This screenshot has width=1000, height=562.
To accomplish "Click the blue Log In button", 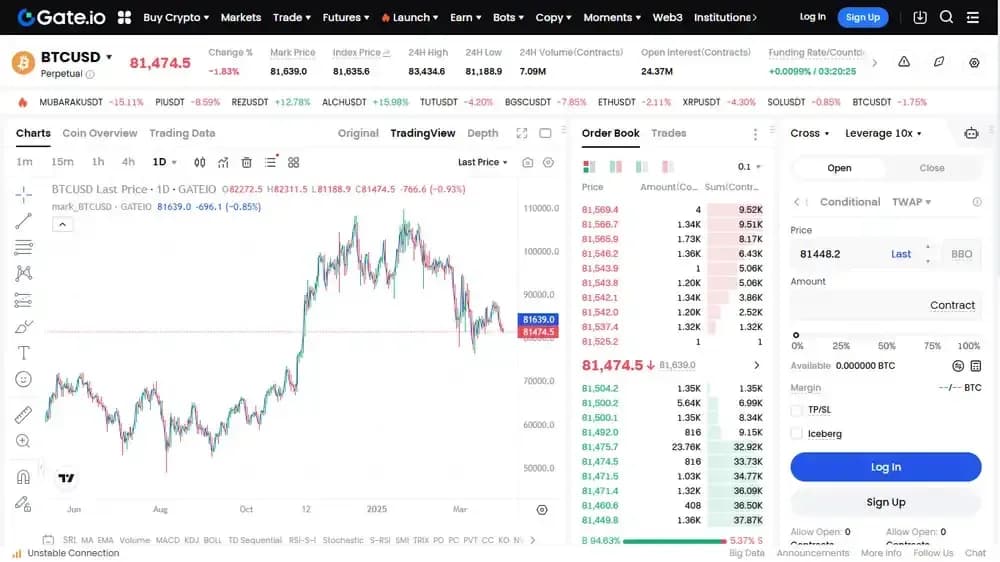I will pos(885,467).
